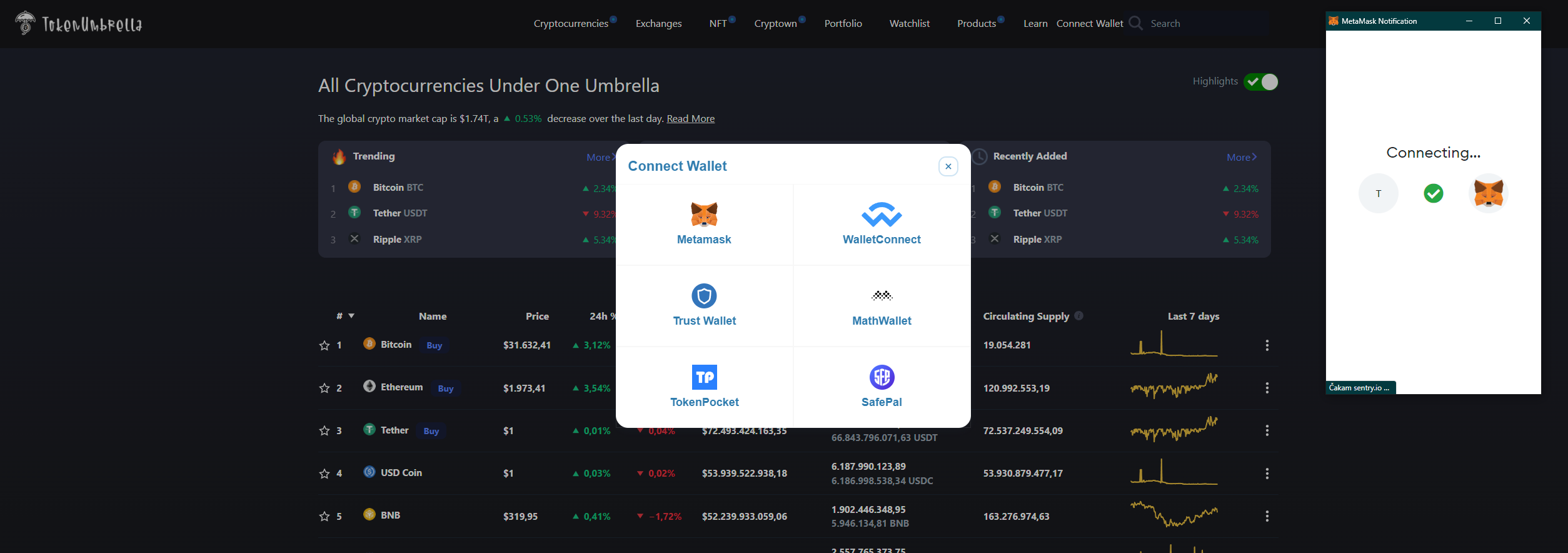The image size is (1568, 553).
Task: Click Buy next to Ethereum
Action: pos(445,388)
